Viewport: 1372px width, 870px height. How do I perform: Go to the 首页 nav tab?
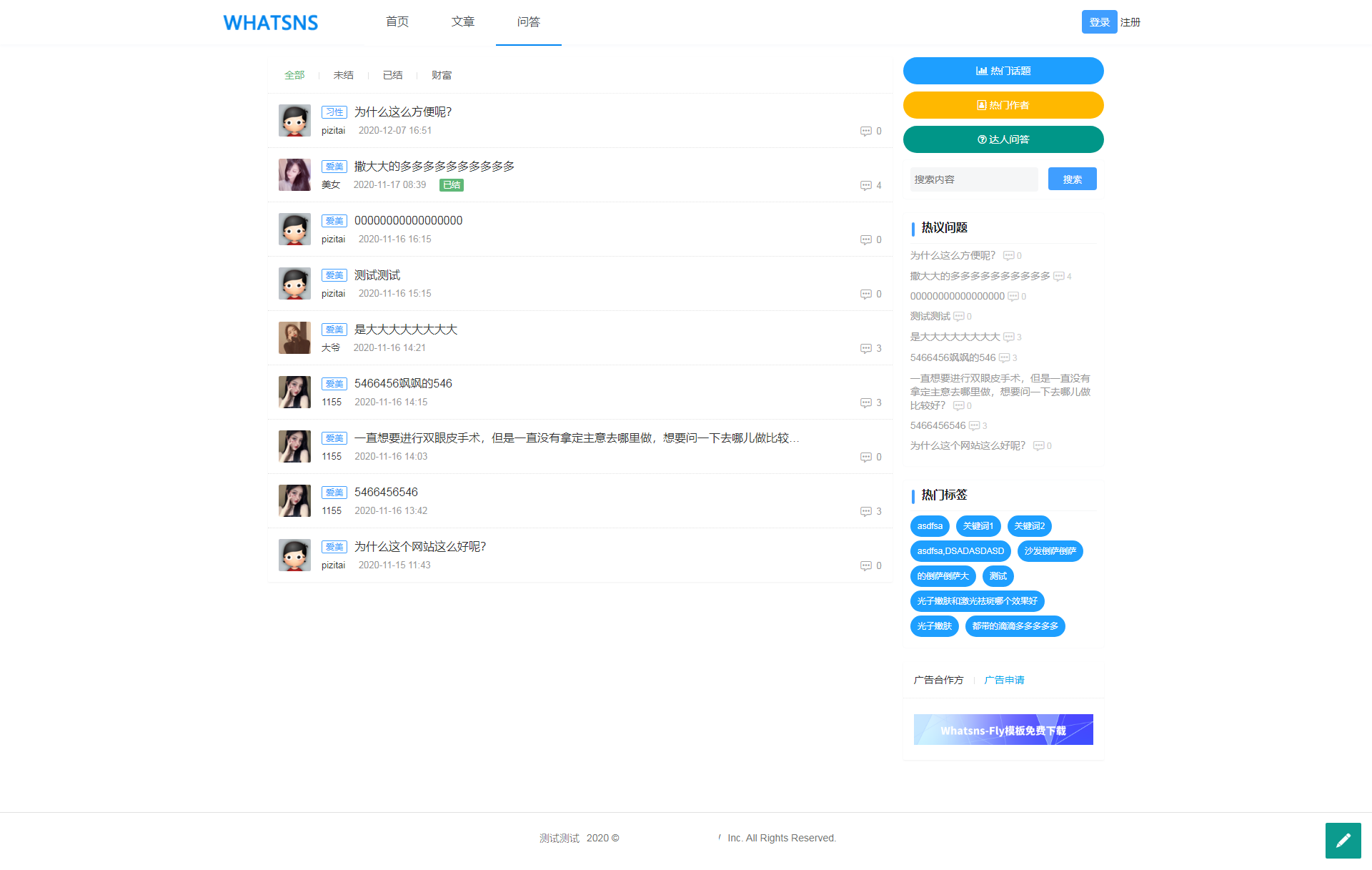point(397,22)
